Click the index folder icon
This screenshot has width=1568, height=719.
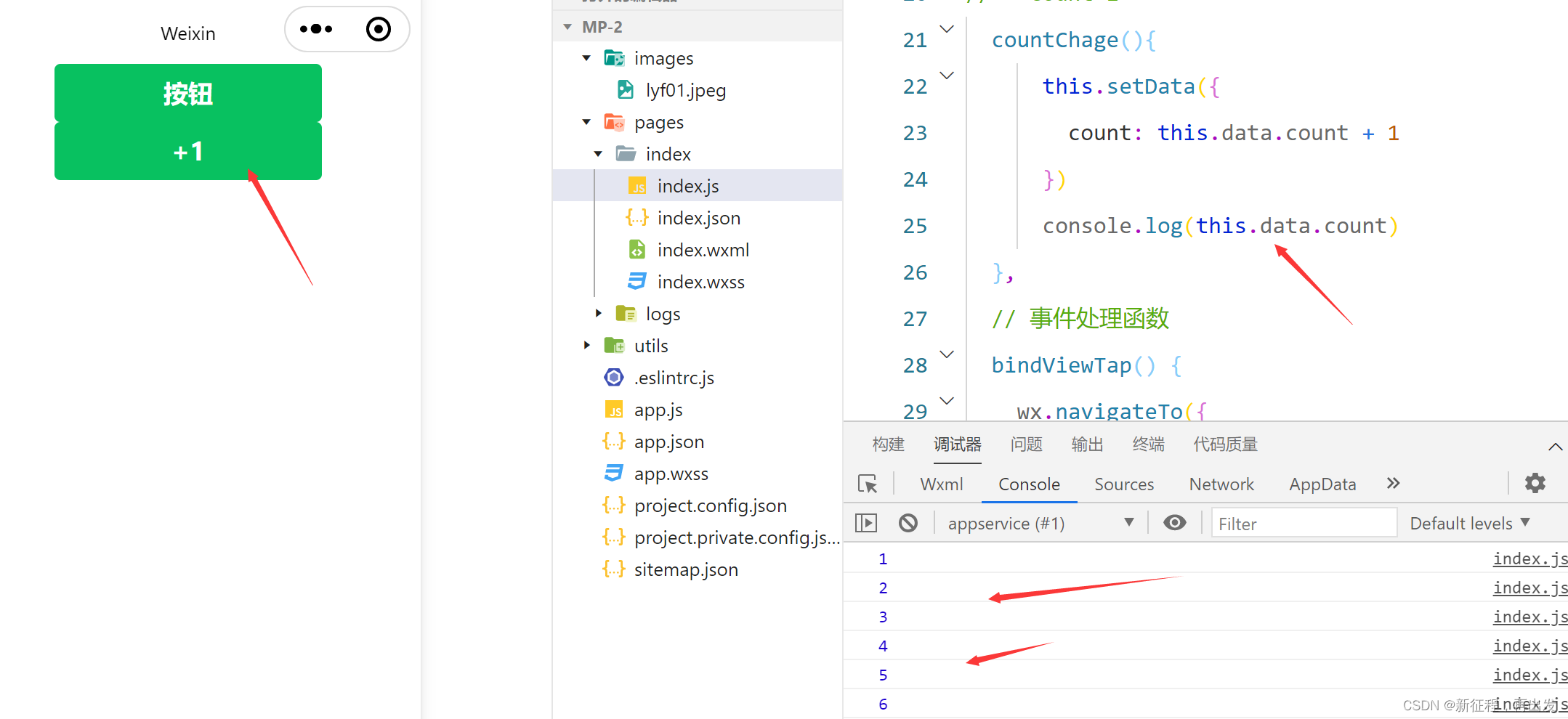626,154
